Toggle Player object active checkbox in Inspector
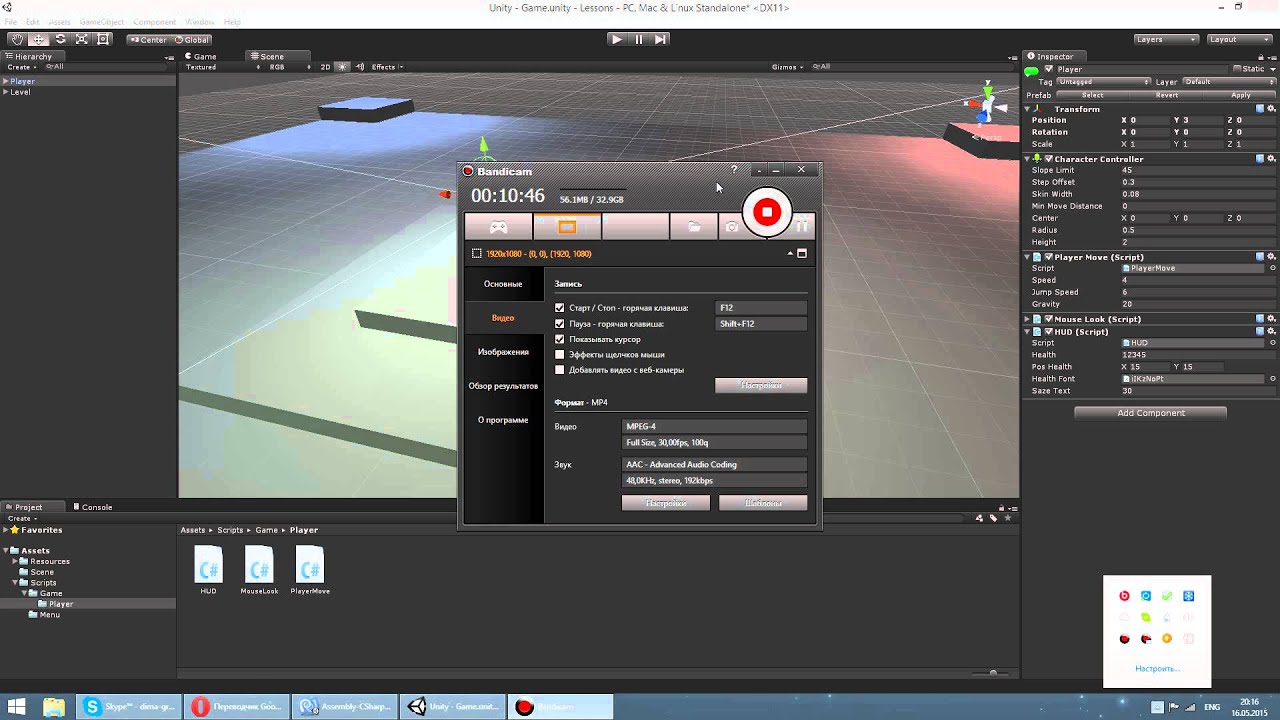Image resolution: width=1280 pixels, height=720 pixels. pyautogui.click(x=1050, y=69)
